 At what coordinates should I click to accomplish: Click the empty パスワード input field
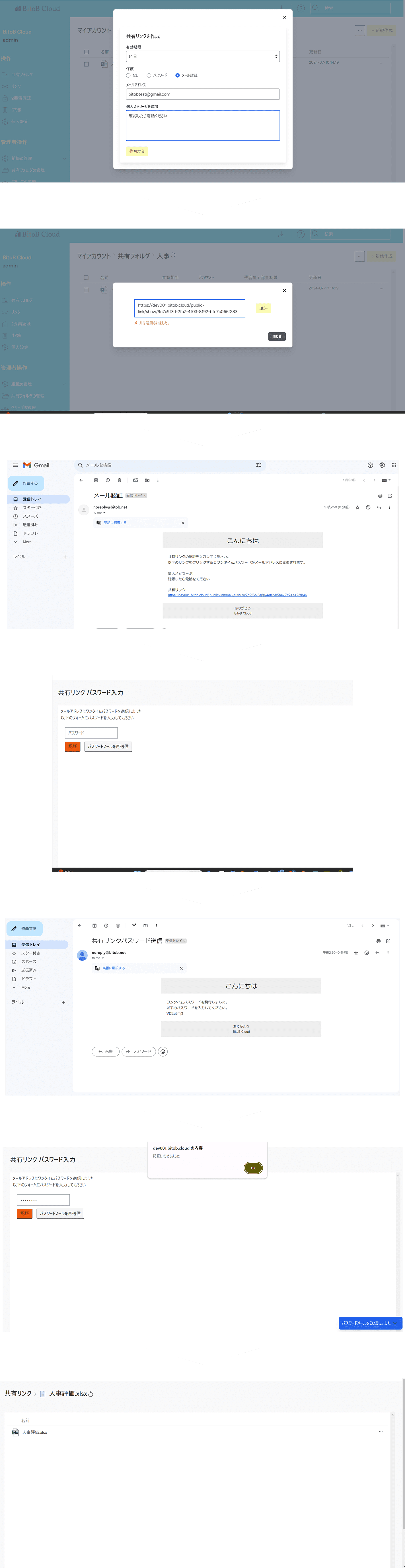91,733
